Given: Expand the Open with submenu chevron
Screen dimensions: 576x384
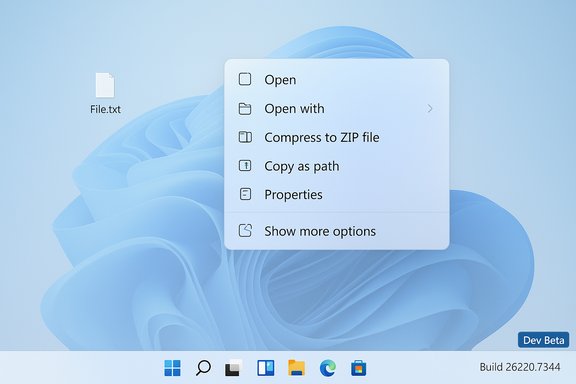Looking at the screenshot, I should (430, 108).
